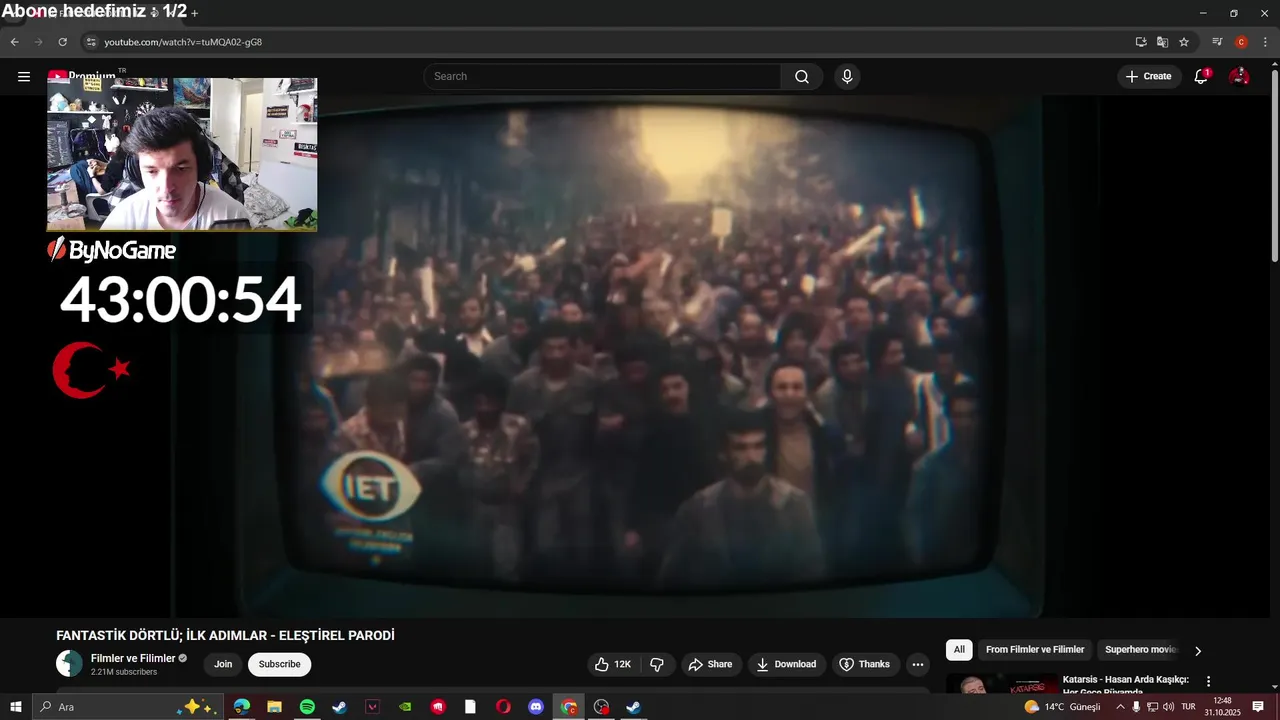Click the install app icon in address bar
This screenshot has width=1280, height=720.
(x=1141, y=42)
